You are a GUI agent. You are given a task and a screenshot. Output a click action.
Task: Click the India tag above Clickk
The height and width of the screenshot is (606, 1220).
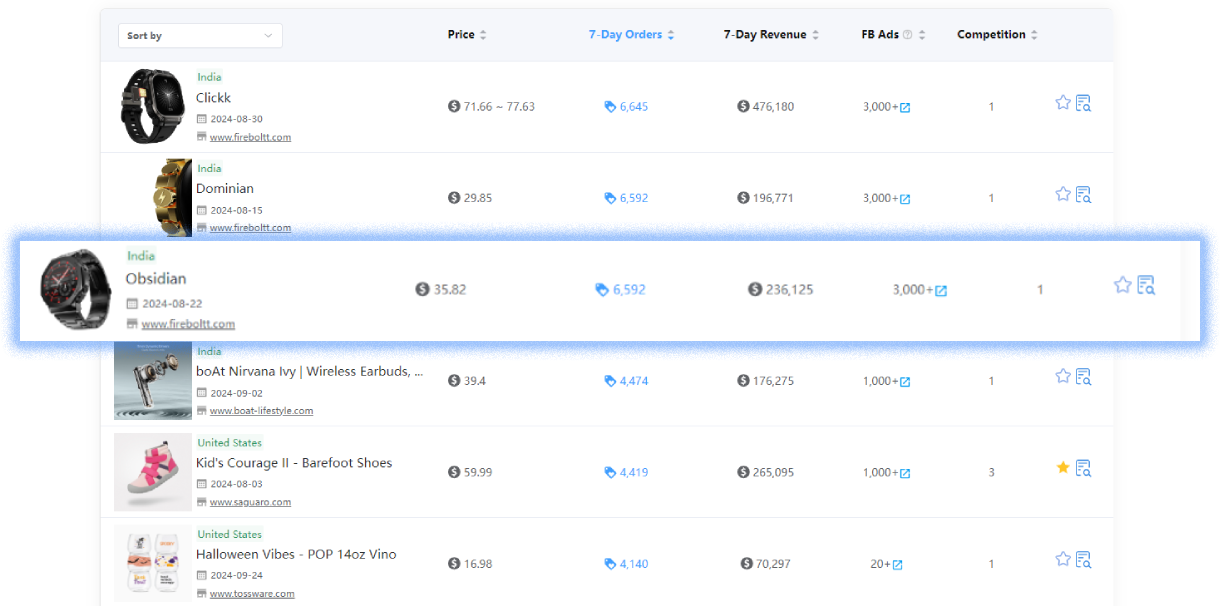[x=209, y=77]
